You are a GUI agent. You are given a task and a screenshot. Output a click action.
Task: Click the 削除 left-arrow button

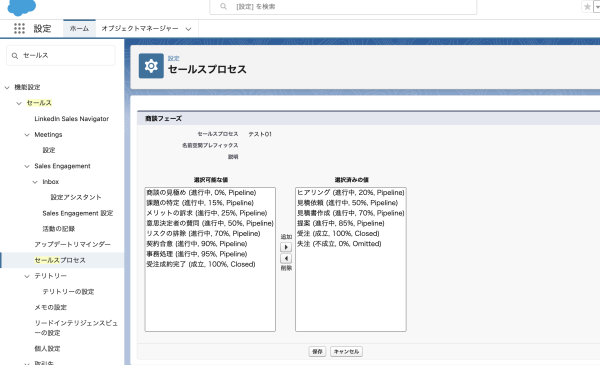286,258
